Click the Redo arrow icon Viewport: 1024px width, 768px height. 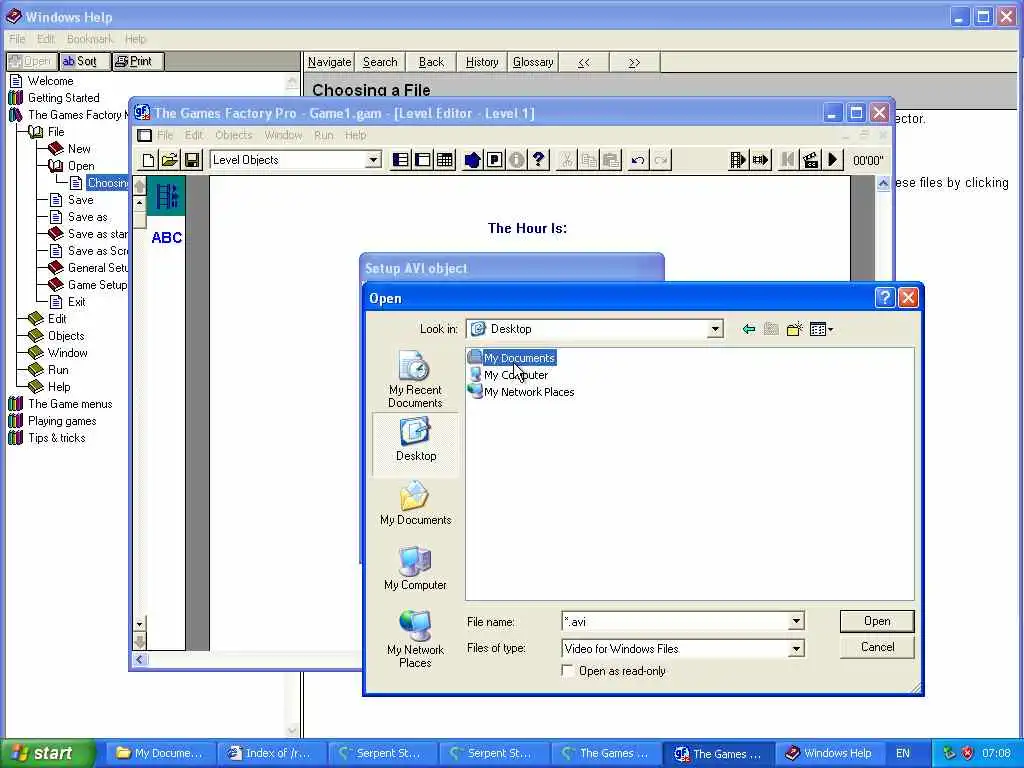coord(661,160)
